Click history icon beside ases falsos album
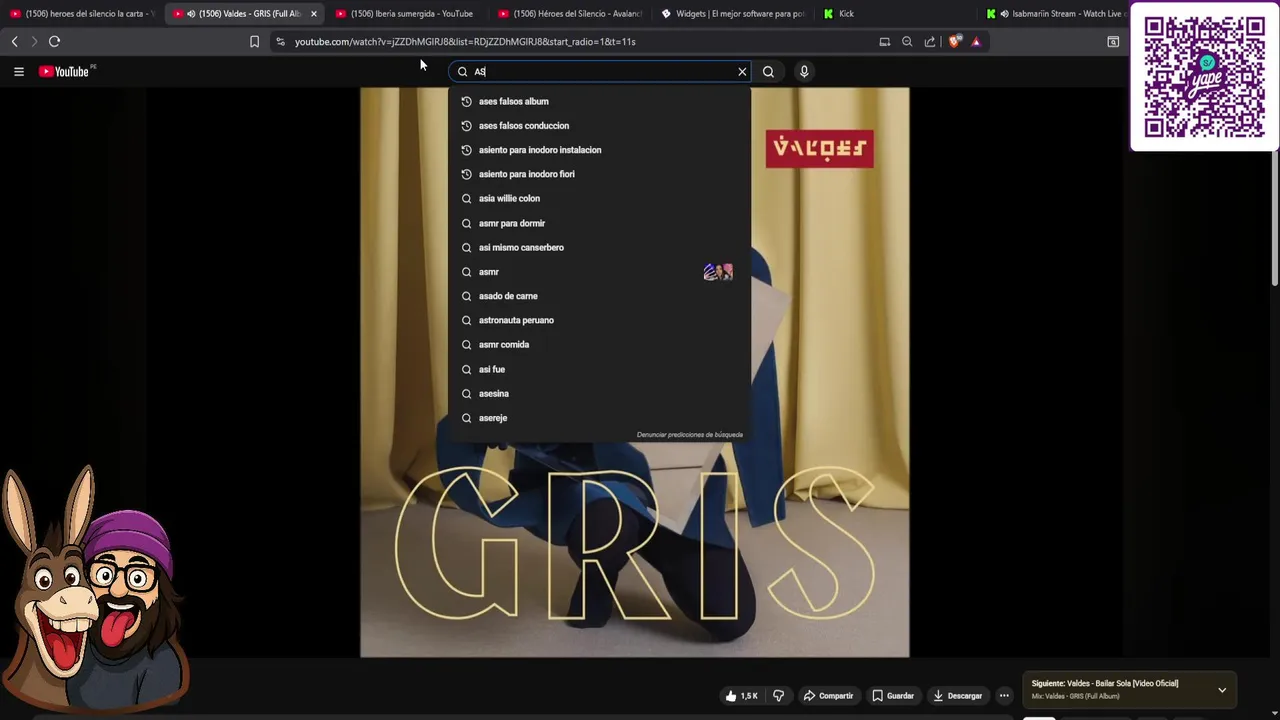Screen dimensions: 1280x720 click(466, 101)
